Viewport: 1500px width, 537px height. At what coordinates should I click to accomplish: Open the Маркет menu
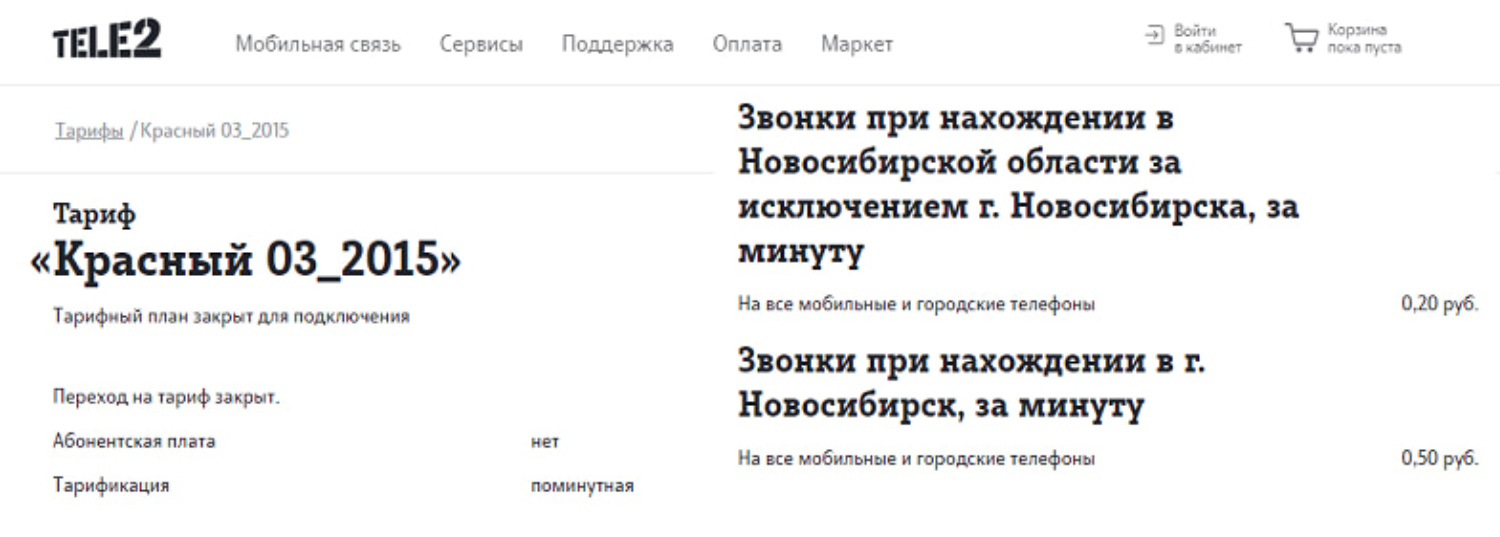point(857,44)
